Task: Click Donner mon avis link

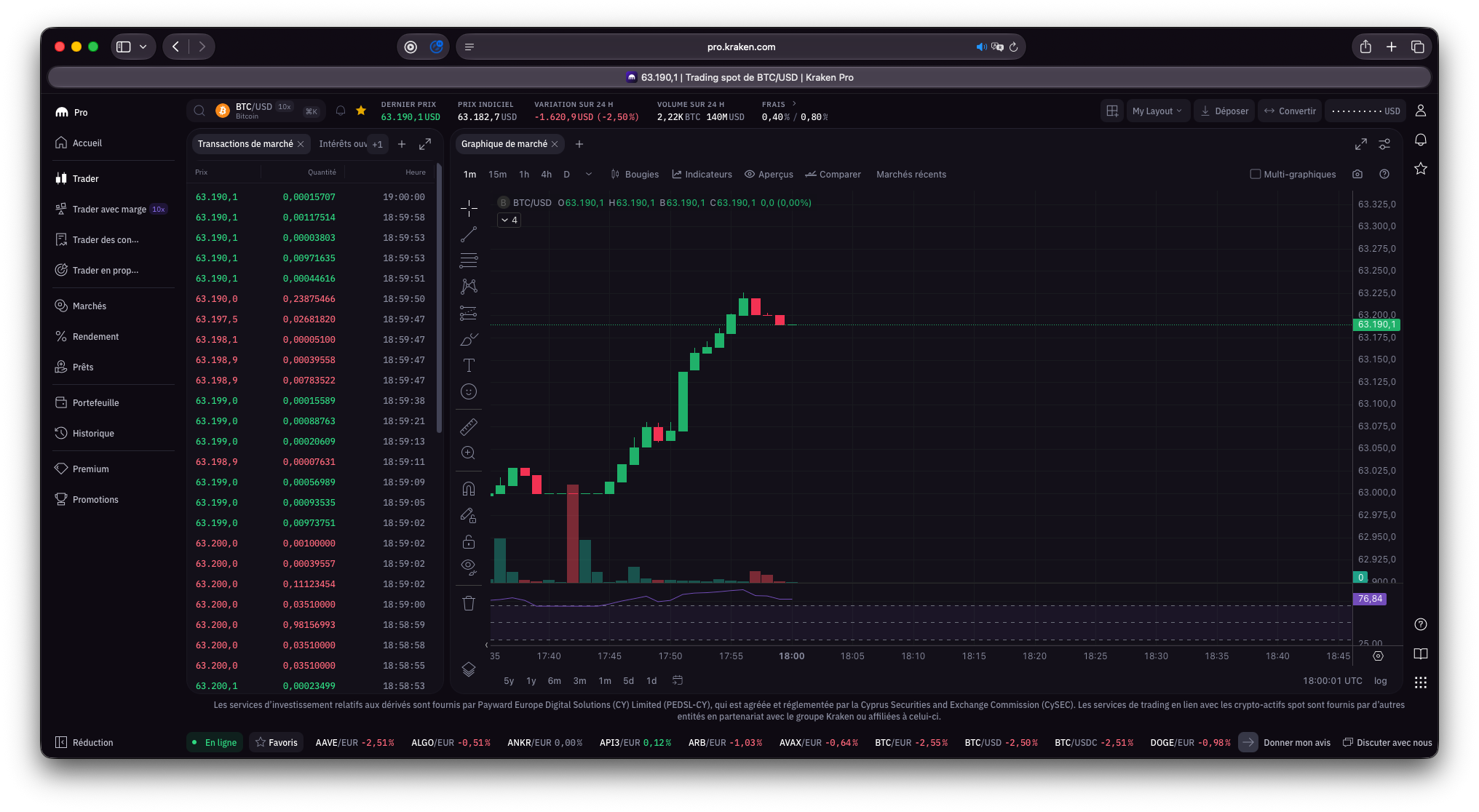Action: point(1296,742)
